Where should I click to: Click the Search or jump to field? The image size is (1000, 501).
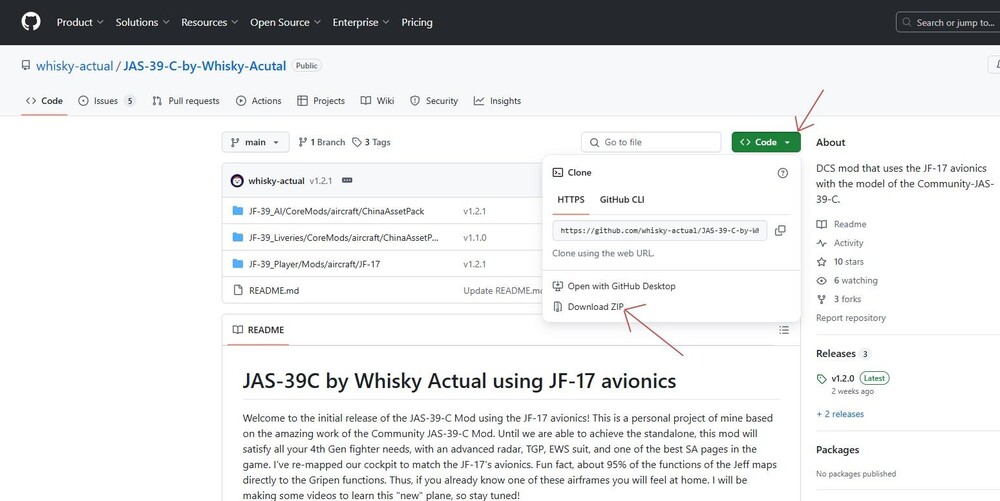click(948, 22)
